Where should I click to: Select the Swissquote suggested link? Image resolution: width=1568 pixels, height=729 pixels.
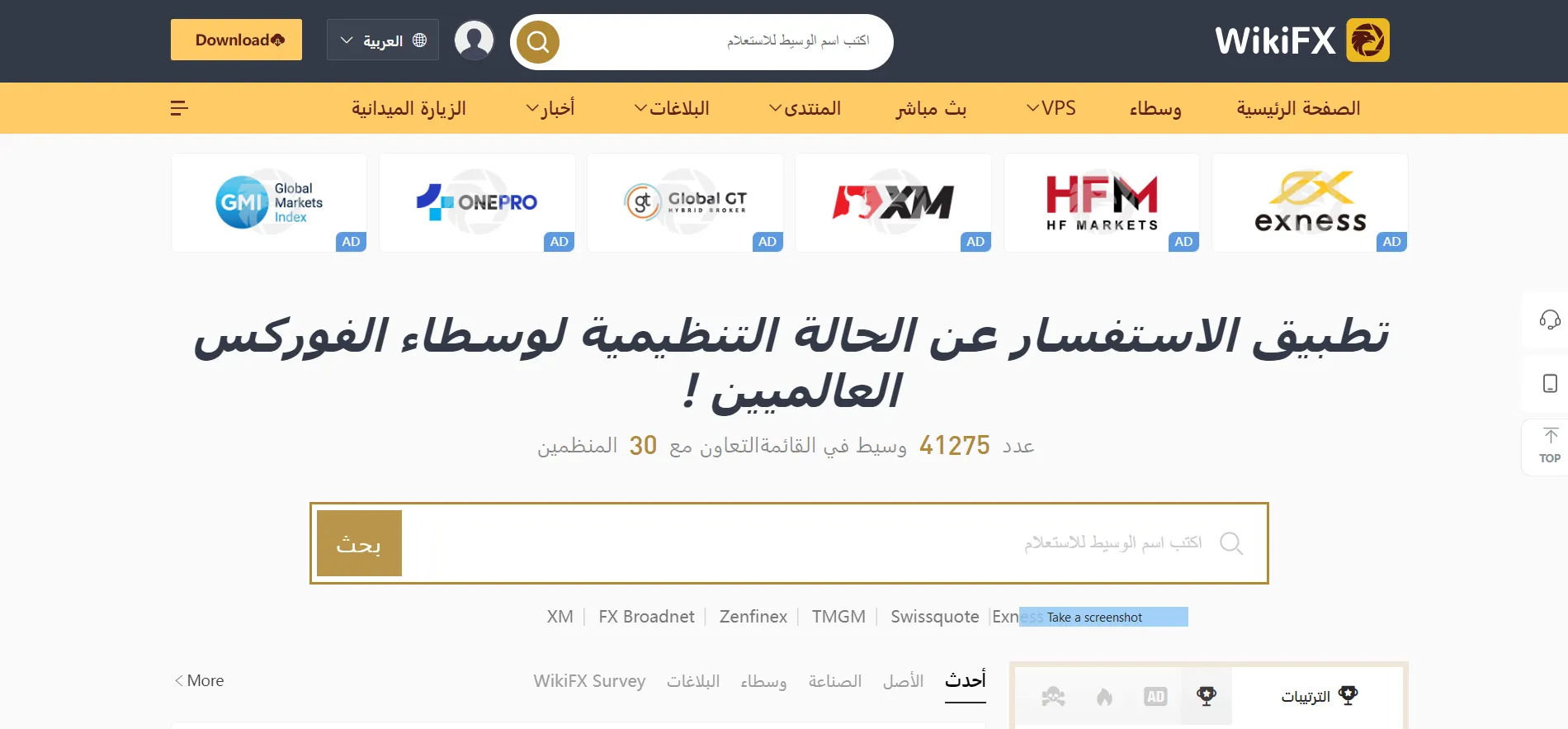tap(934, 617)
